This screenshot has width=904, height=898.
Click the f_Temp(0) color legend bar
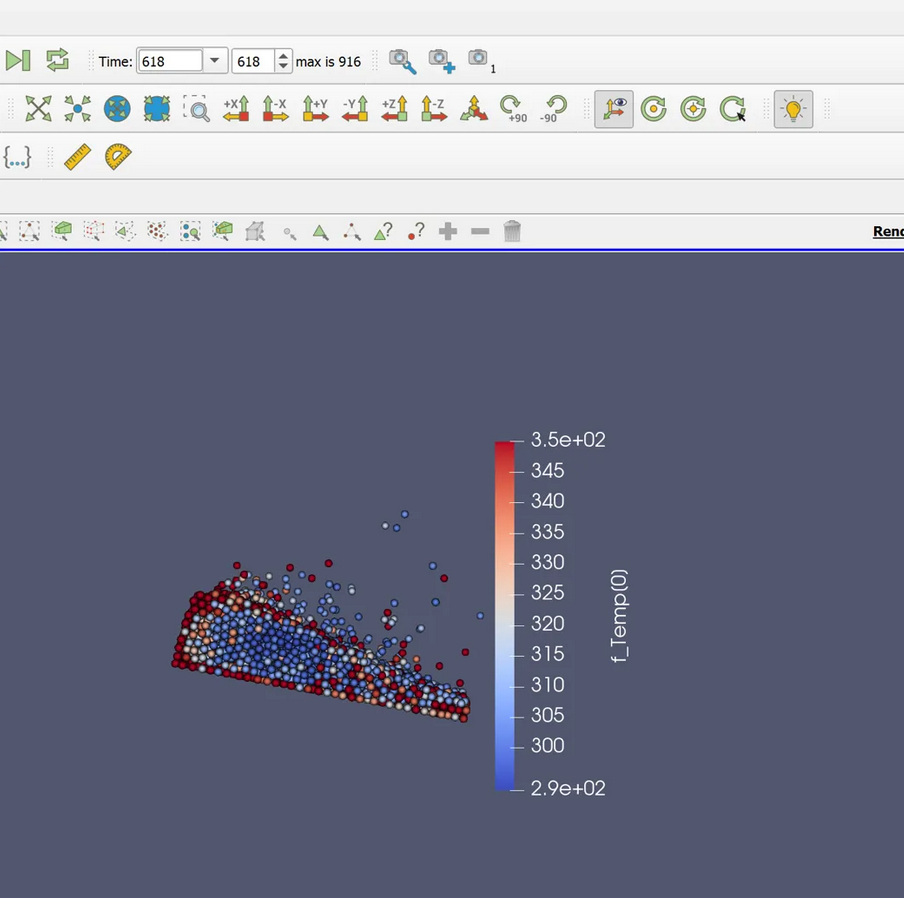505,615
